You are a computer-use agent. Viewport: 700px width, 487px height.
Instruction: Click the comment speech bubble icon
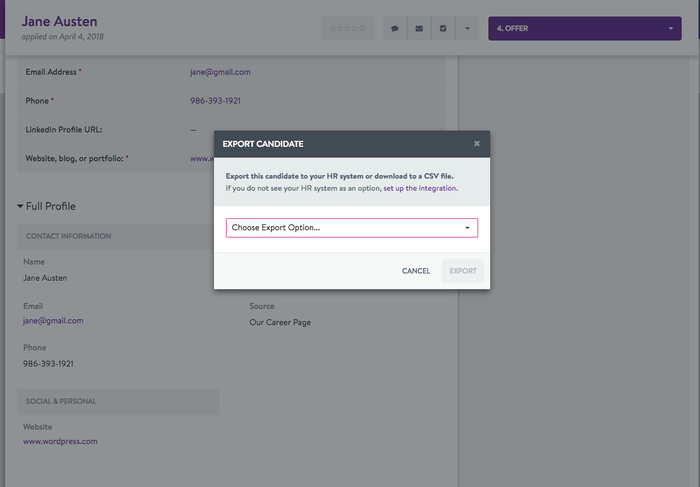pos(395,29)
